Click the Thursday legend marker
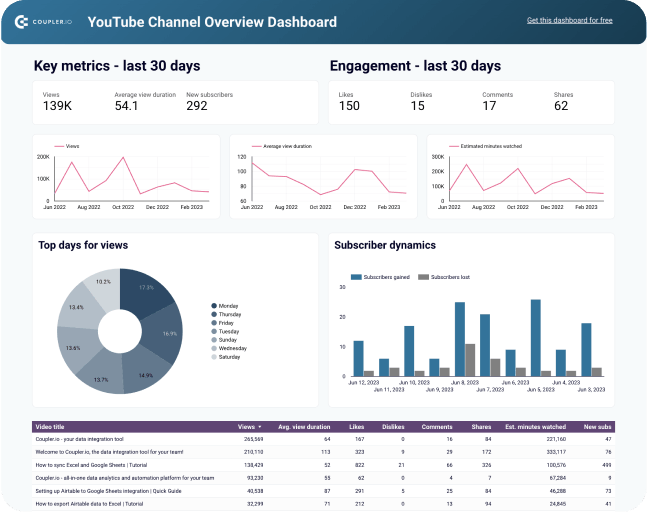Viewport: 647px width, 512px height. click(x=214, y=314)
